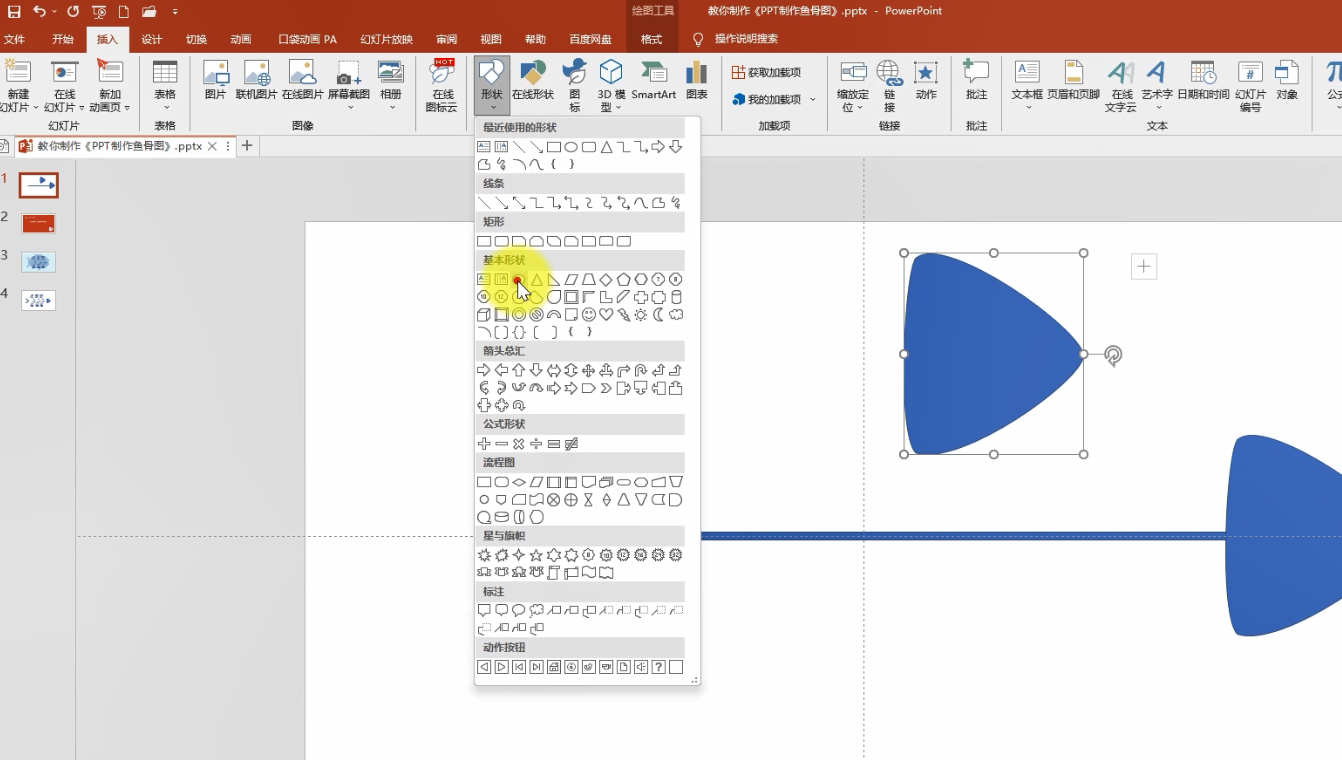Image resolution: width=1342 pixels, height=760 pixels.
Task: Insert a 批注 comment
Action: coord(977,81)
